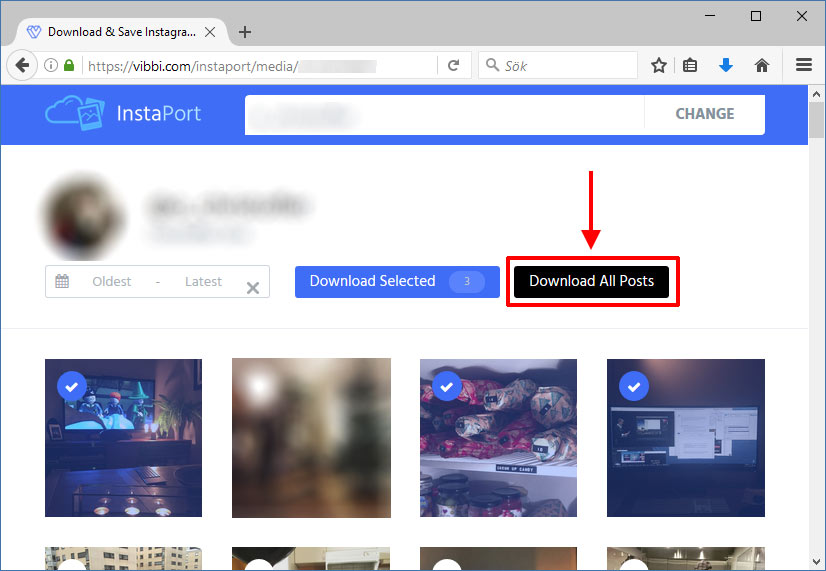Open the blurred second thumbnail
This screenshot has height=571, width=826.
[311, 438]
